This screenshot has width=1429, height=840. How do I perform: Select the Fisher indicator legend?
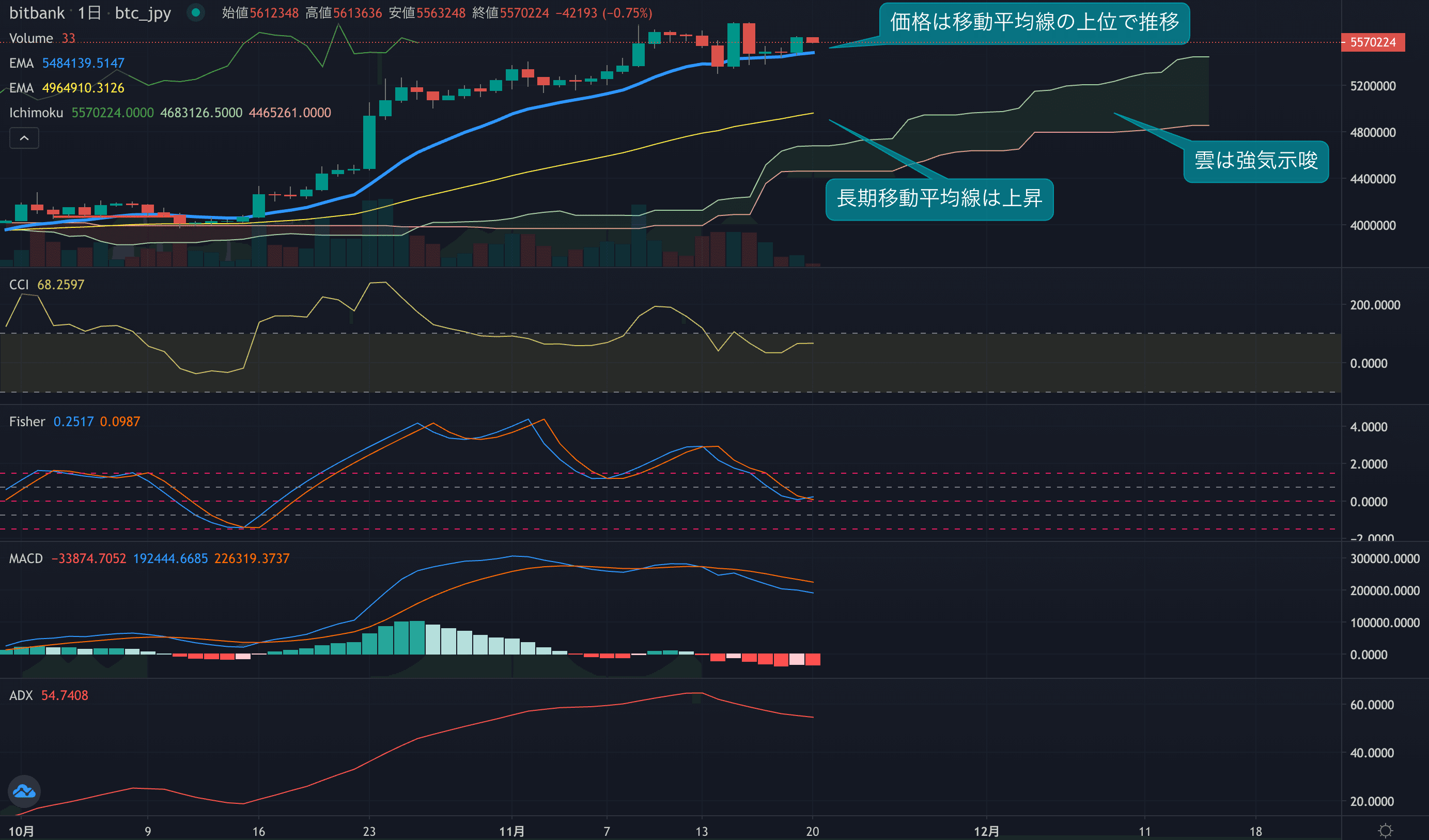(x=27, y=422)
